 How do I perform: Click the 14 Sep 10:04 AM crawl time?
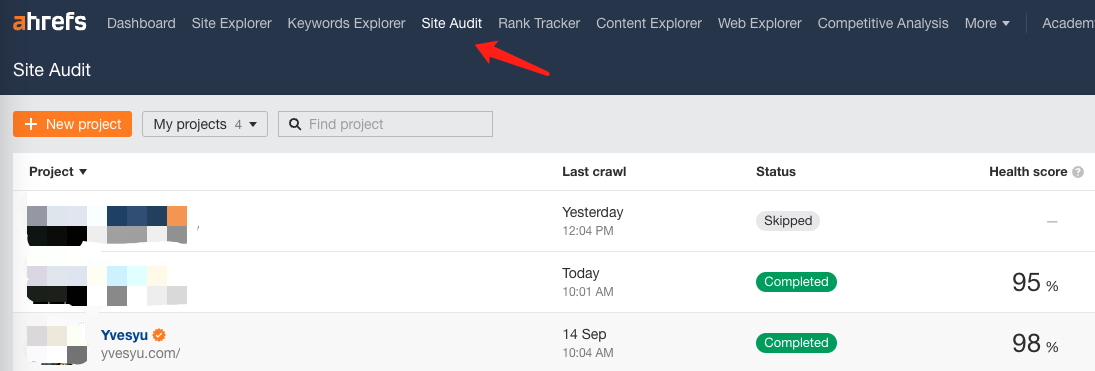click(x=588, y=343)
